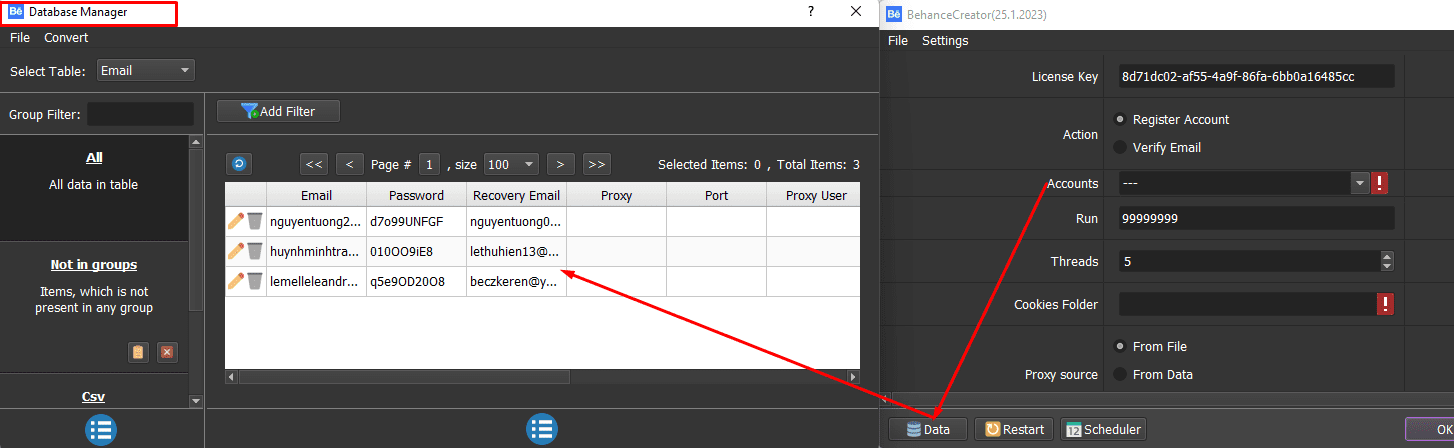Click the Port column header
1454x448 pixels.
[716, 195]
